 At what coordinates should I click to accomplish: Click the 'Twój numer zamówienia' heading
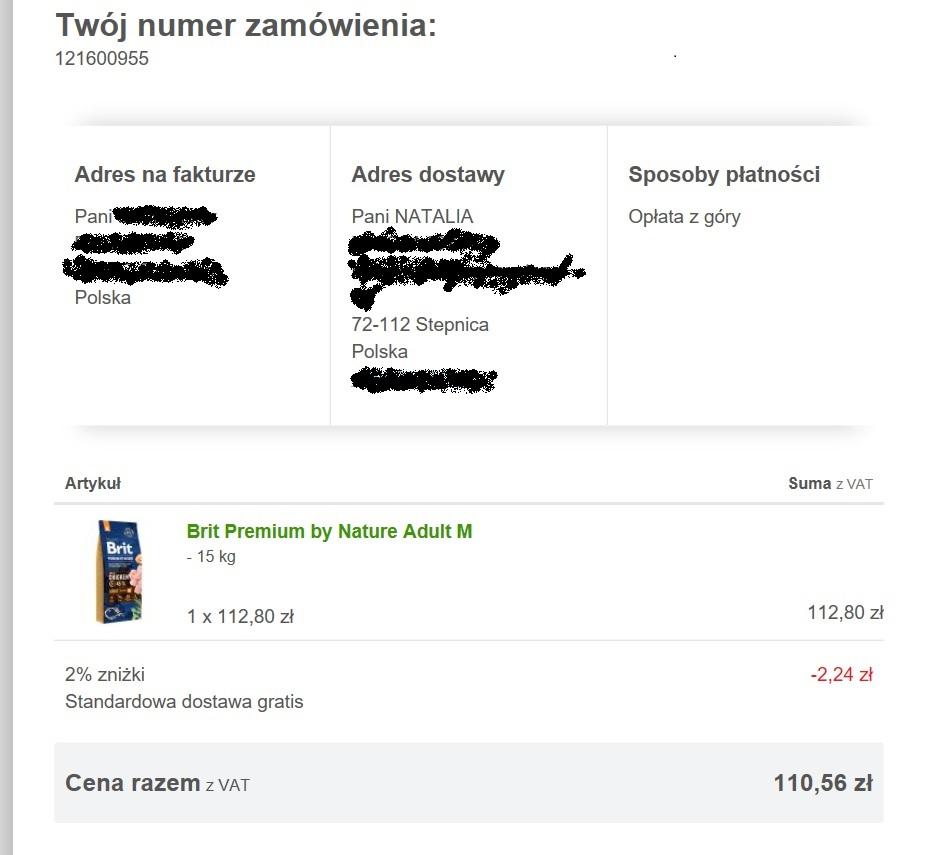[246, 26]
